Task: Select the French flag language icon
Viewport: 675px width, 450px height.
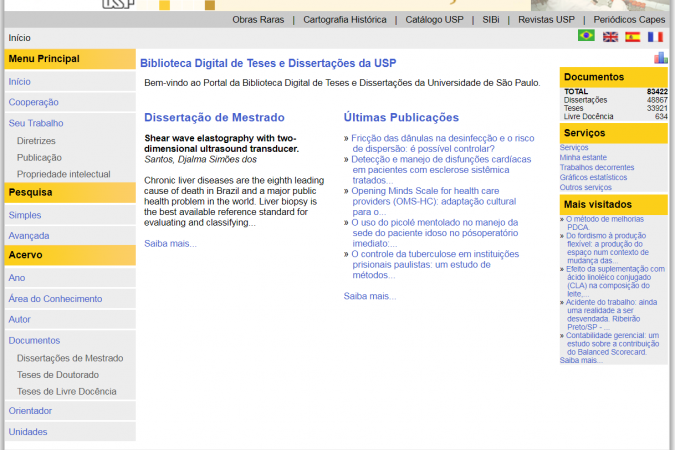Action: [655, 37]
